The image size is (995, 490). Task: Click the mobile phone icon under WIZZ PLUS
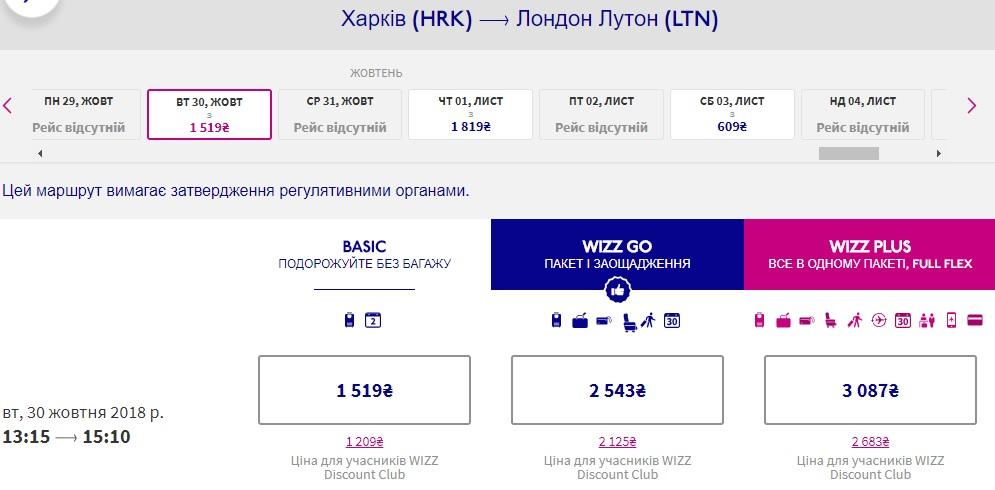(951, 321)
